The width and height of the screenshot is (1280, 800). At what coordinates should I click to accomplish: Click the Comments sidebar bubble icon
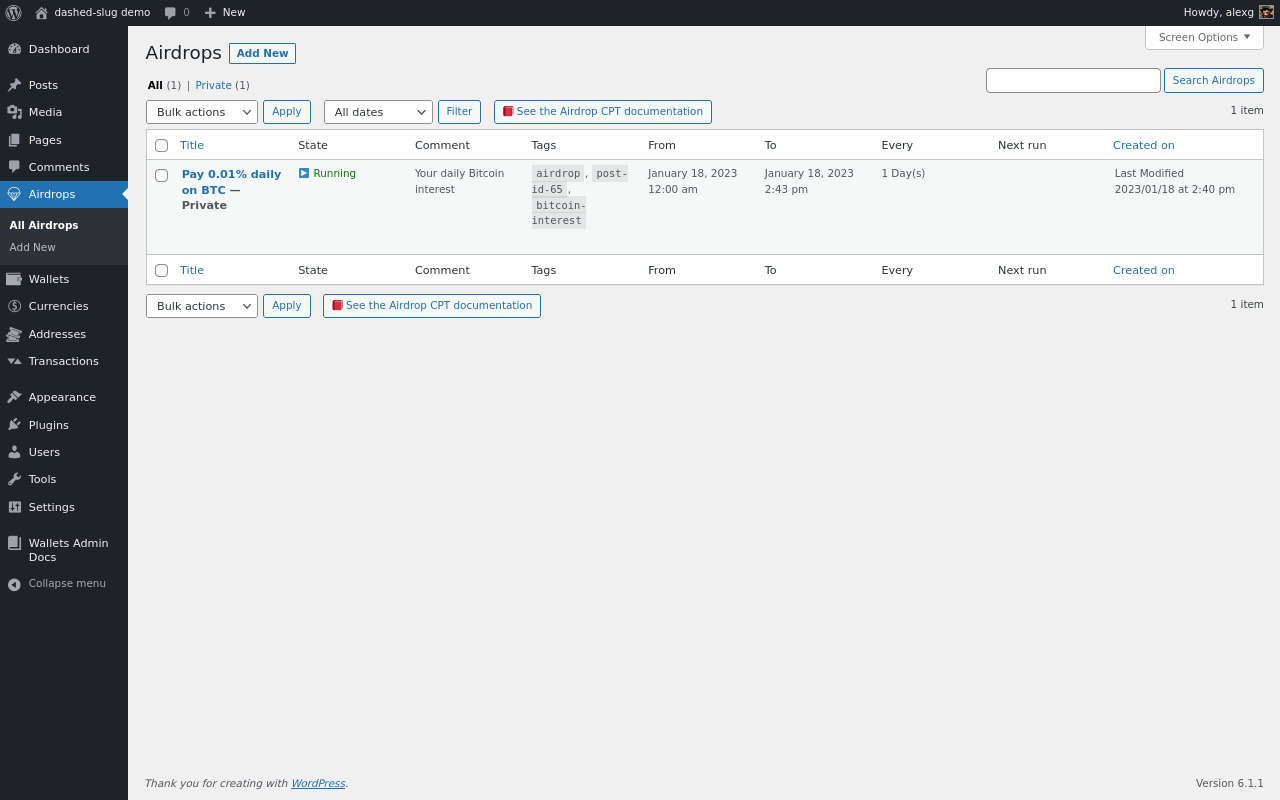tap(14, 167)
